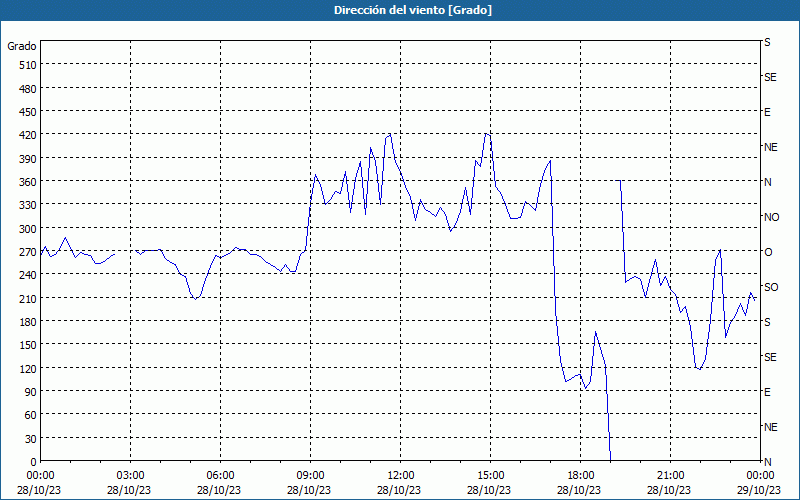
Task: Click the 270 degree axis label
Action: [x=28, y=252]
